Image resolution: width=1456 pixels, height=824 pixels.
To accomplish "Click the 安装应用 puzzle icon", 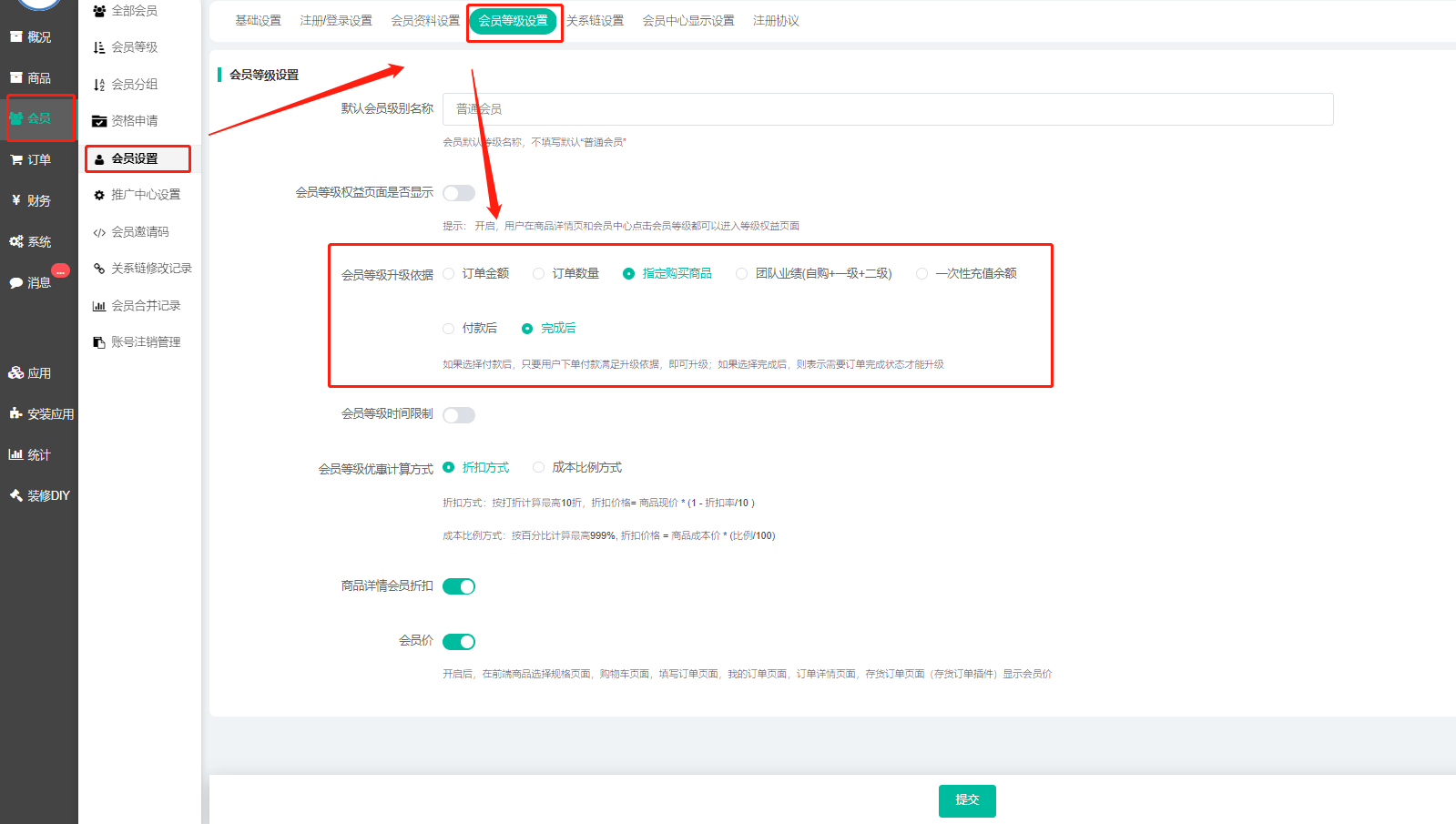I will point(15,413).
